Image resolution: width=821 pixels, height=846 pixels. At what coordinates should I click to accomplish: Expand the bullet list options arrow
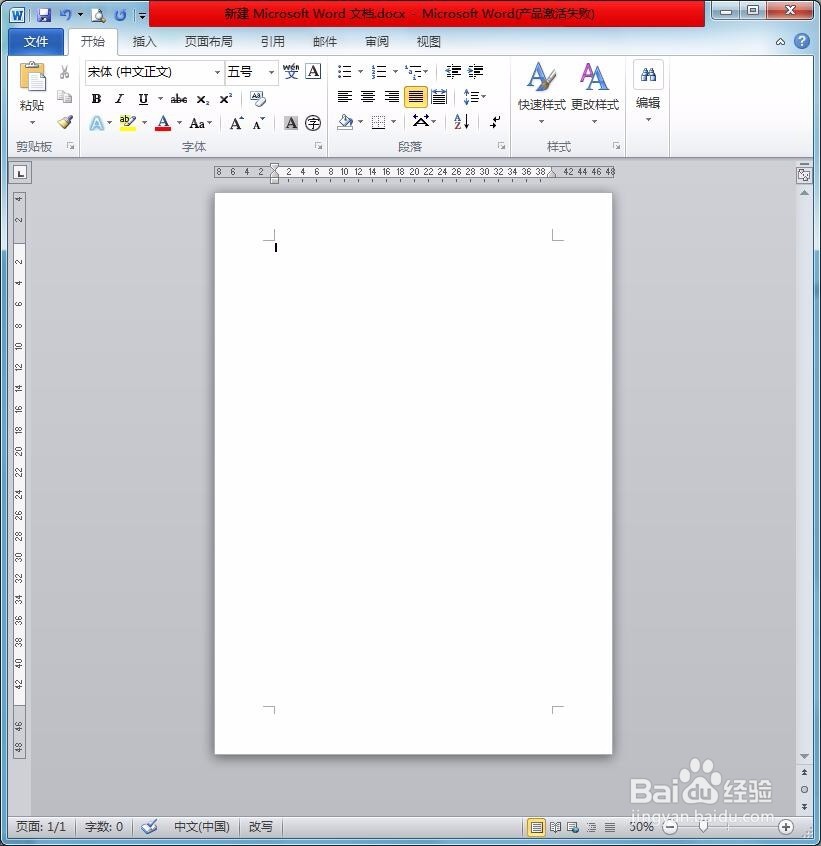point(360,71)
